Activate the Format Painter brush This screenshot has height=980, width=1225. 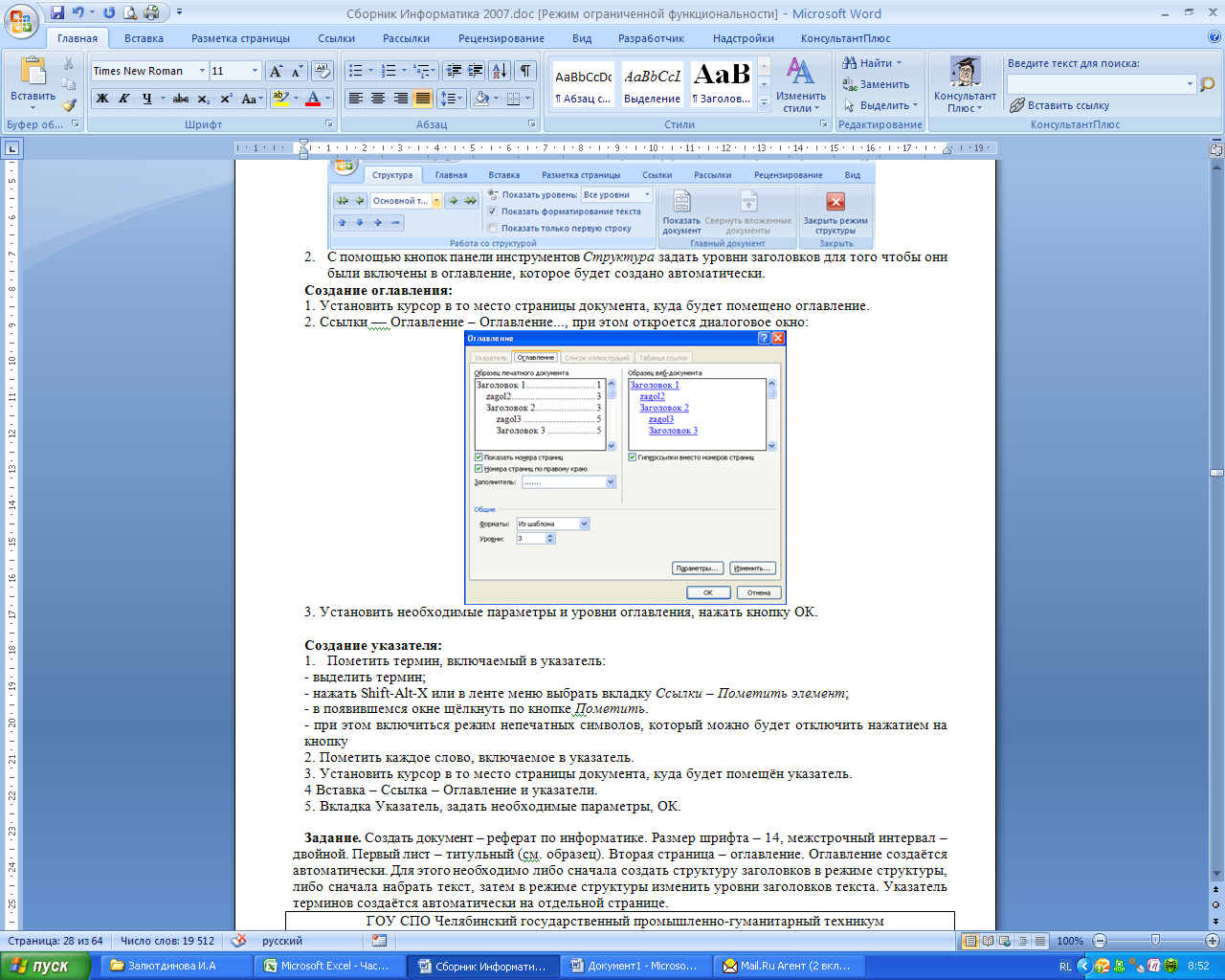69,105
